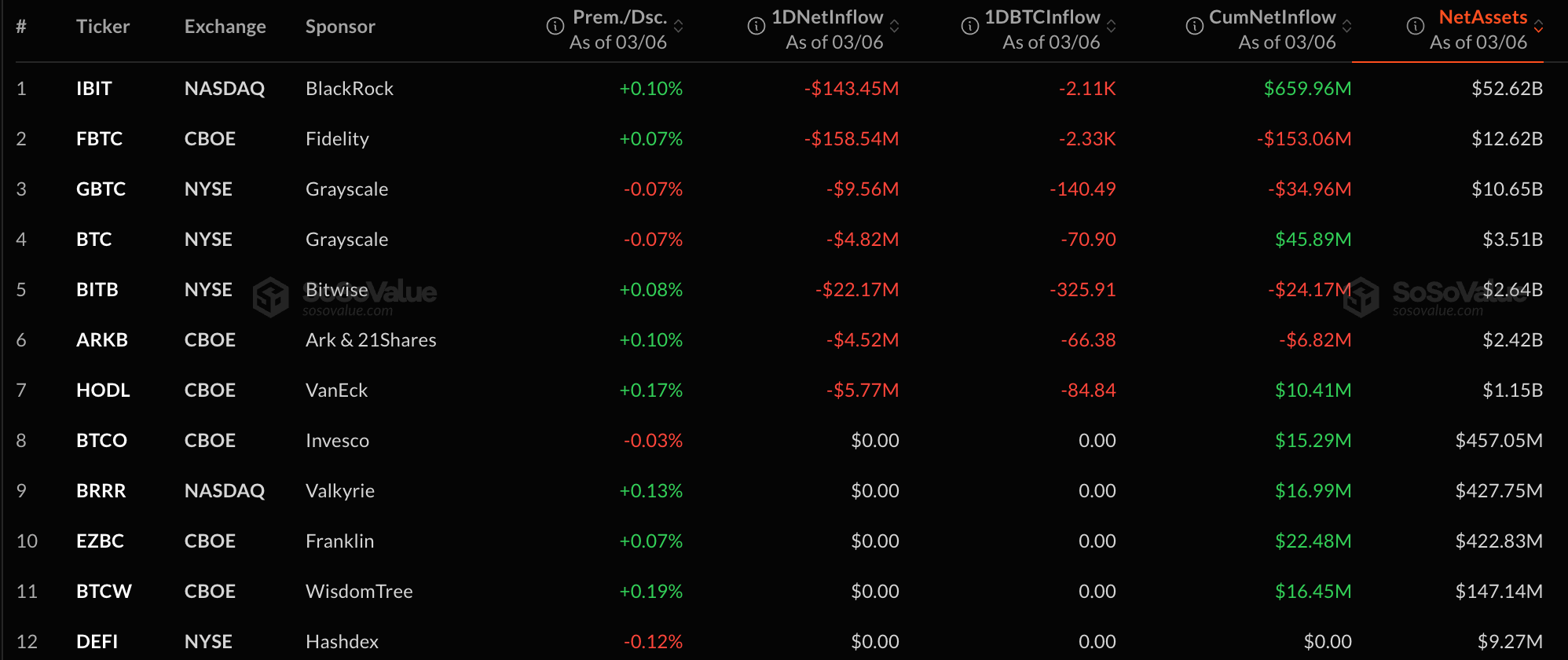Toggle NetAssets sort arrows
The height and width of the screenshot is (660, 1568).
point(1538,27)
